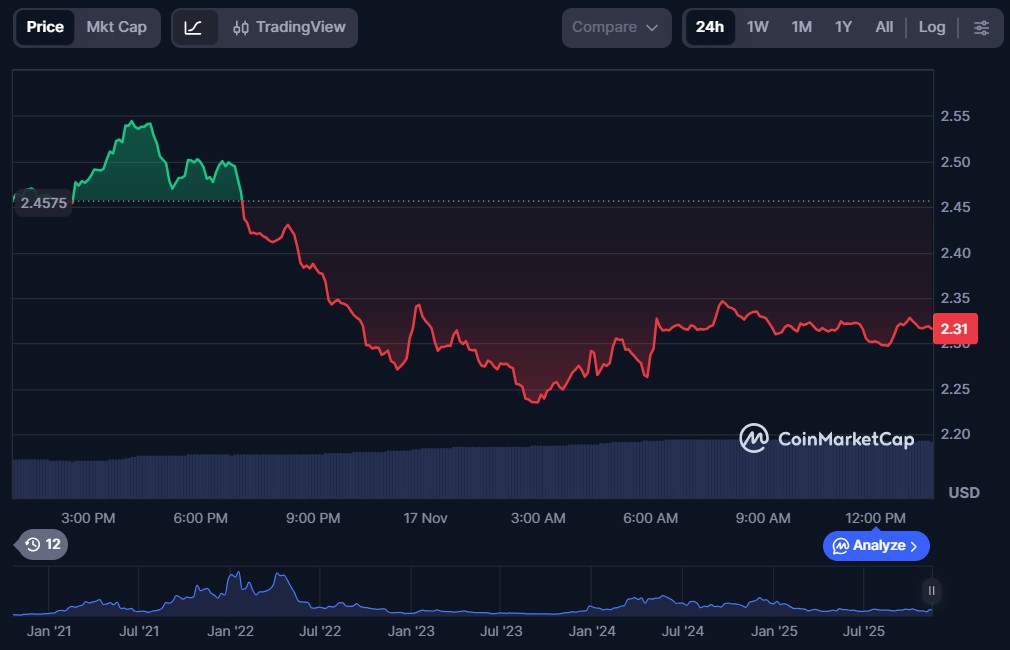Viewport: 1010px width, 650px height.
Task: Select the line chart view icon
Action: coord(194,28)
